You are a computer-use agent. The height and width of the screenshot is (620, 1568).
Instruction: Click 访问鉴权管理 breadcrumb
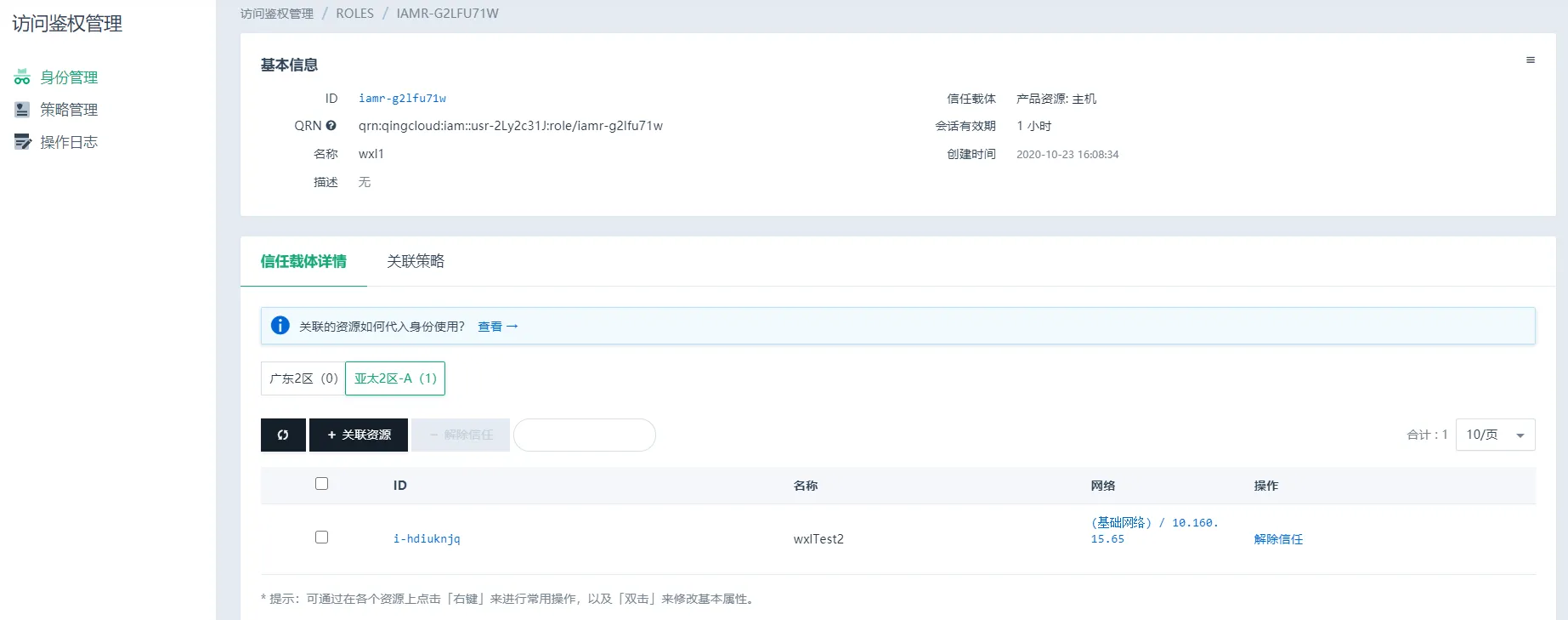[277, 14]
